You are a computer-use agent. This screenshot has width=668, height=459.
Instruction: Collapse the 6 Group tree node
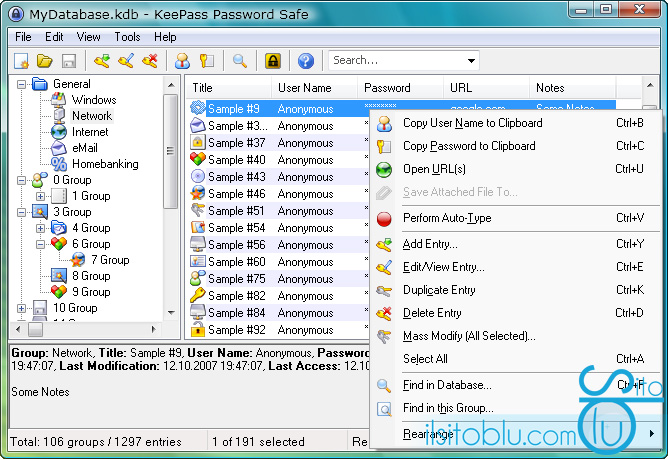40,245
